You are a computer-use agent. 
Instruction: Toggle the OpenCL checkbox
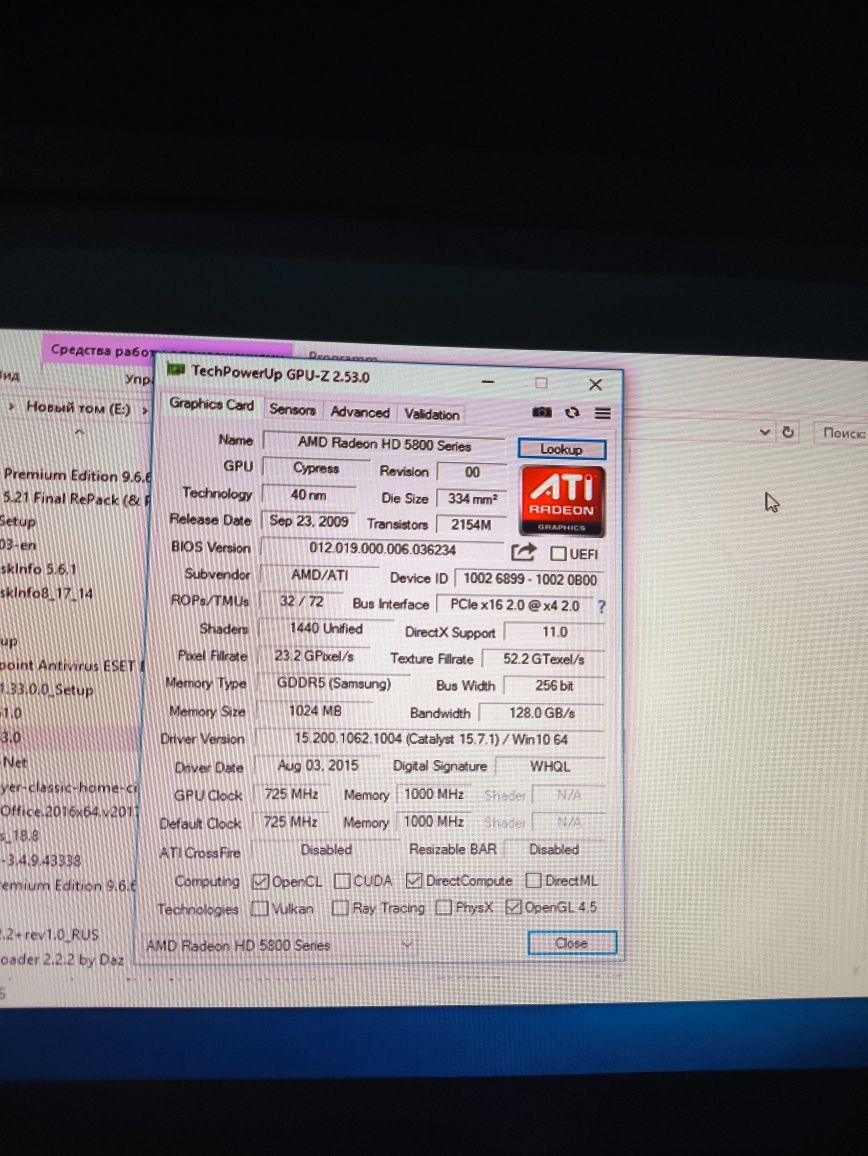tap(260, 882)
